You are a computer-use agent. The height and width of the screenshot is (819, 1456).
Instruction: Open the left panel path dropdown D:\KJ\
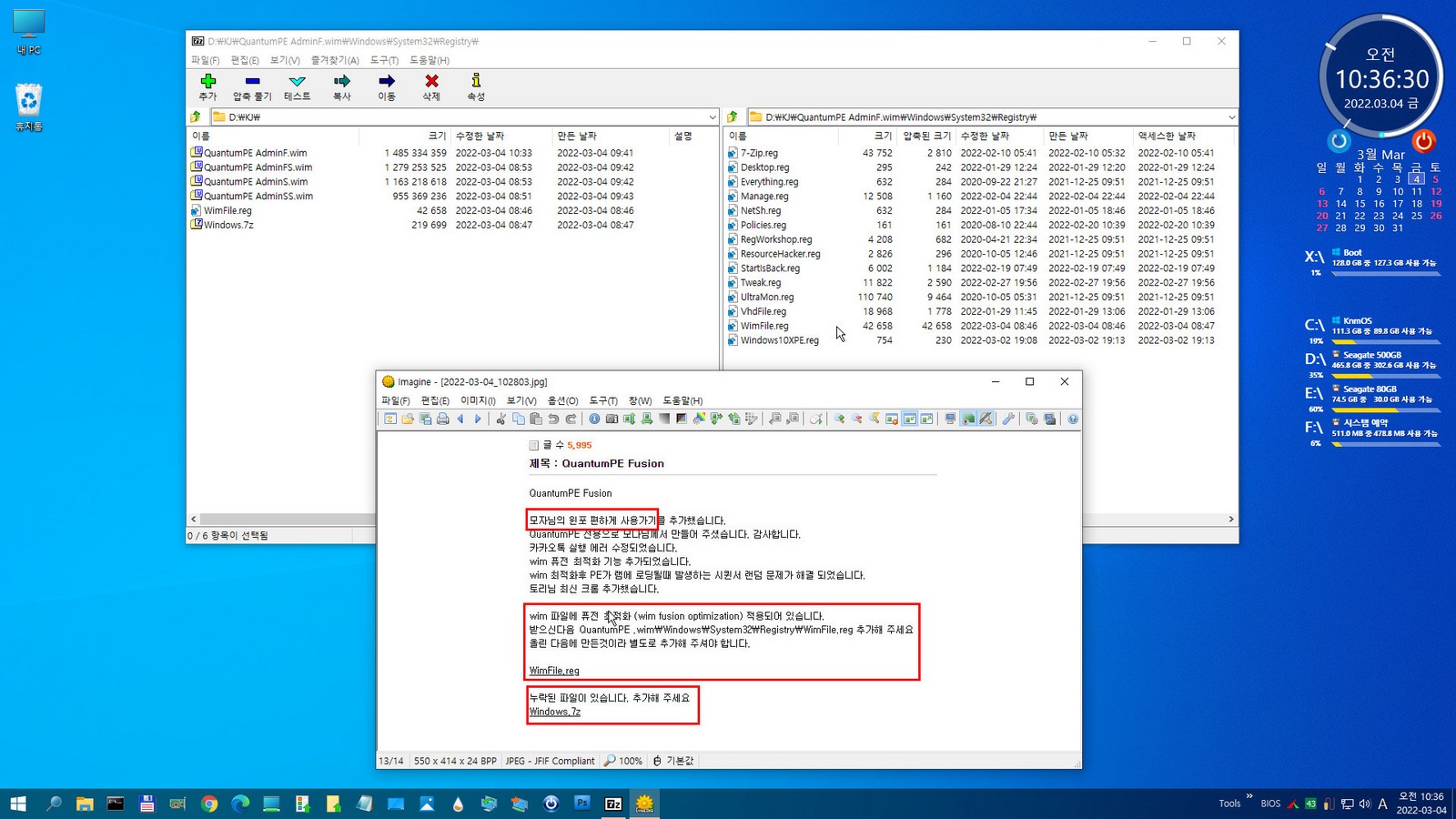tap(713, 116)
